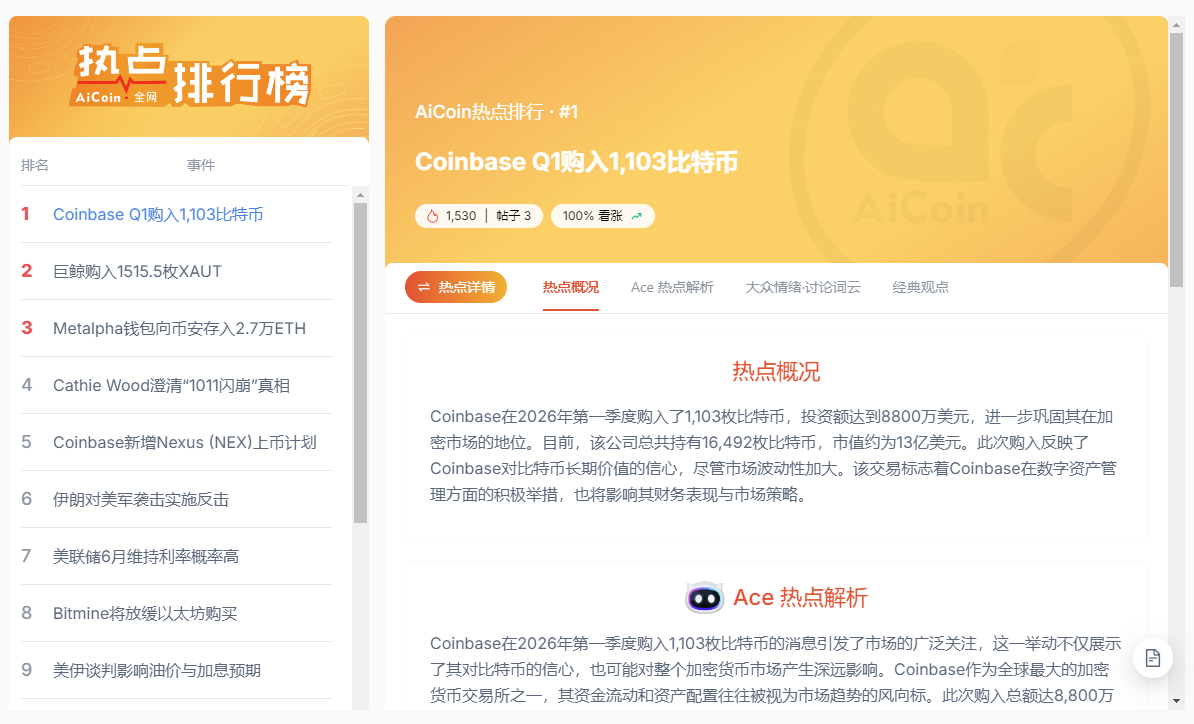Screen dimensions: 1194x724
Task: Open ranking item Coinbase新增Nexus (NEX)上币计划
Action: pyautogui.click(x=177, y=443)
